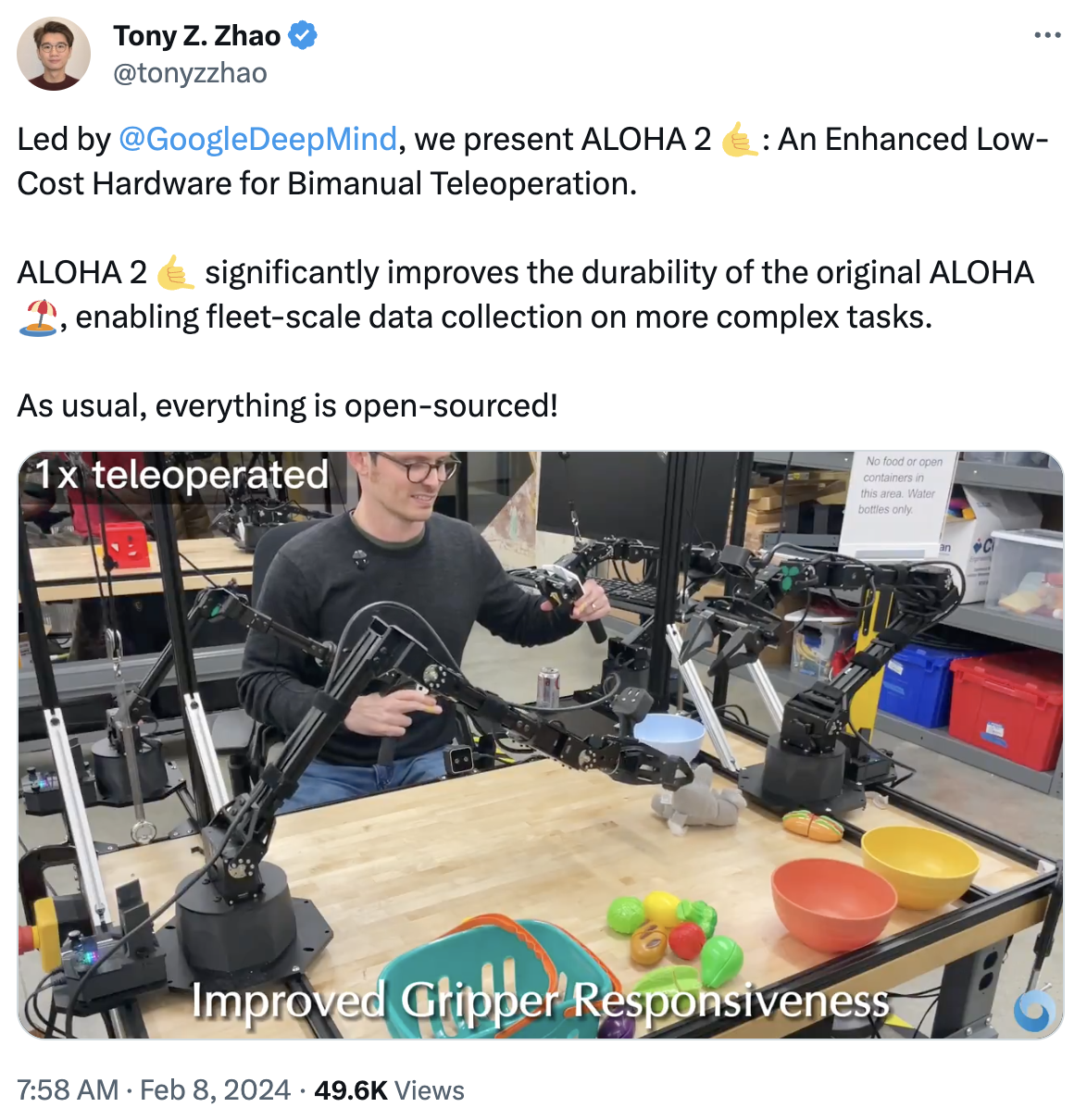Screen dimensions: 1087x1120
Task: Click the Feb 8, 2024 date
Action: [x=216, y=1090]
